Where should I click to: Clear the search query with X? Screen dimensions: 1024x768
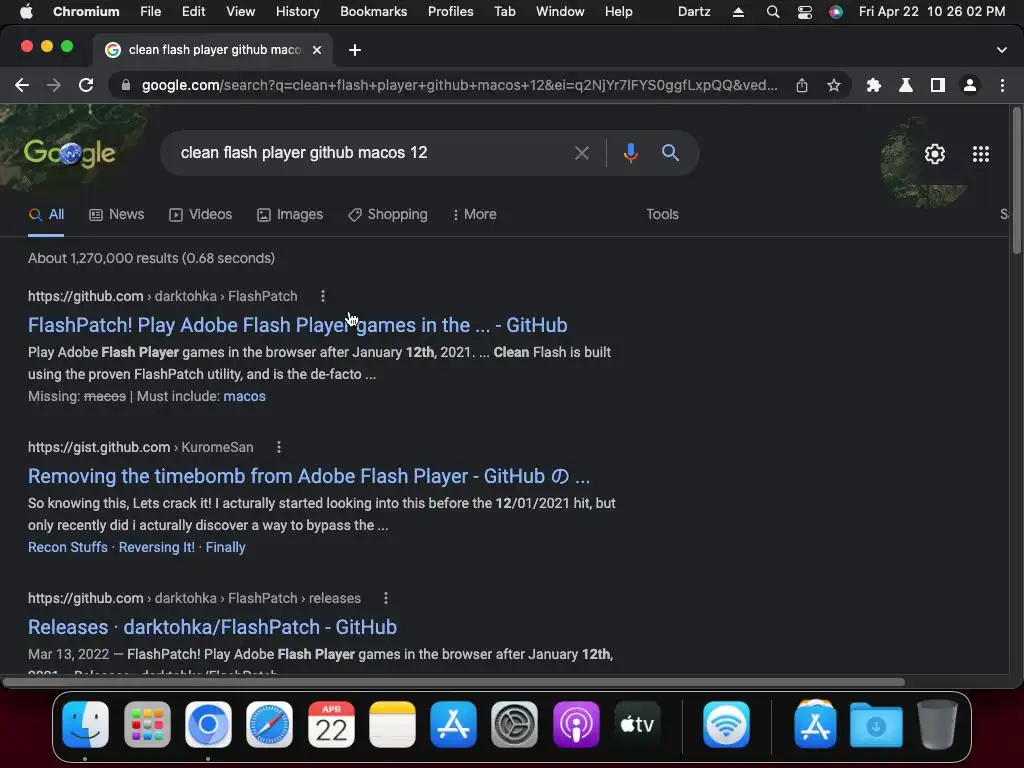pos(582,153)
